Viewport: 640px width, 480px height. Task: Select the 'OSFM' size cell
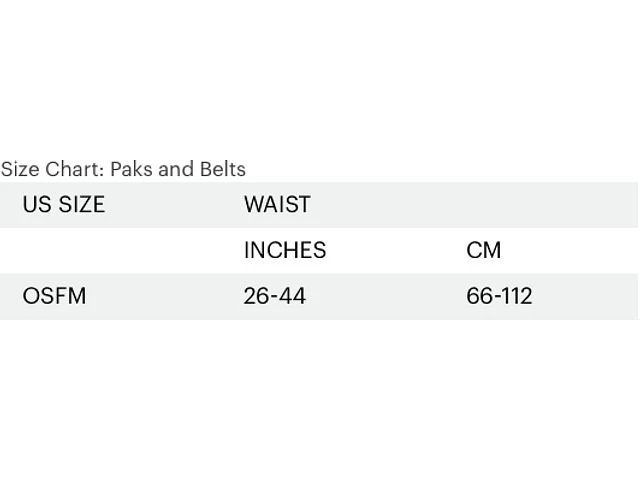pos(54,296)
